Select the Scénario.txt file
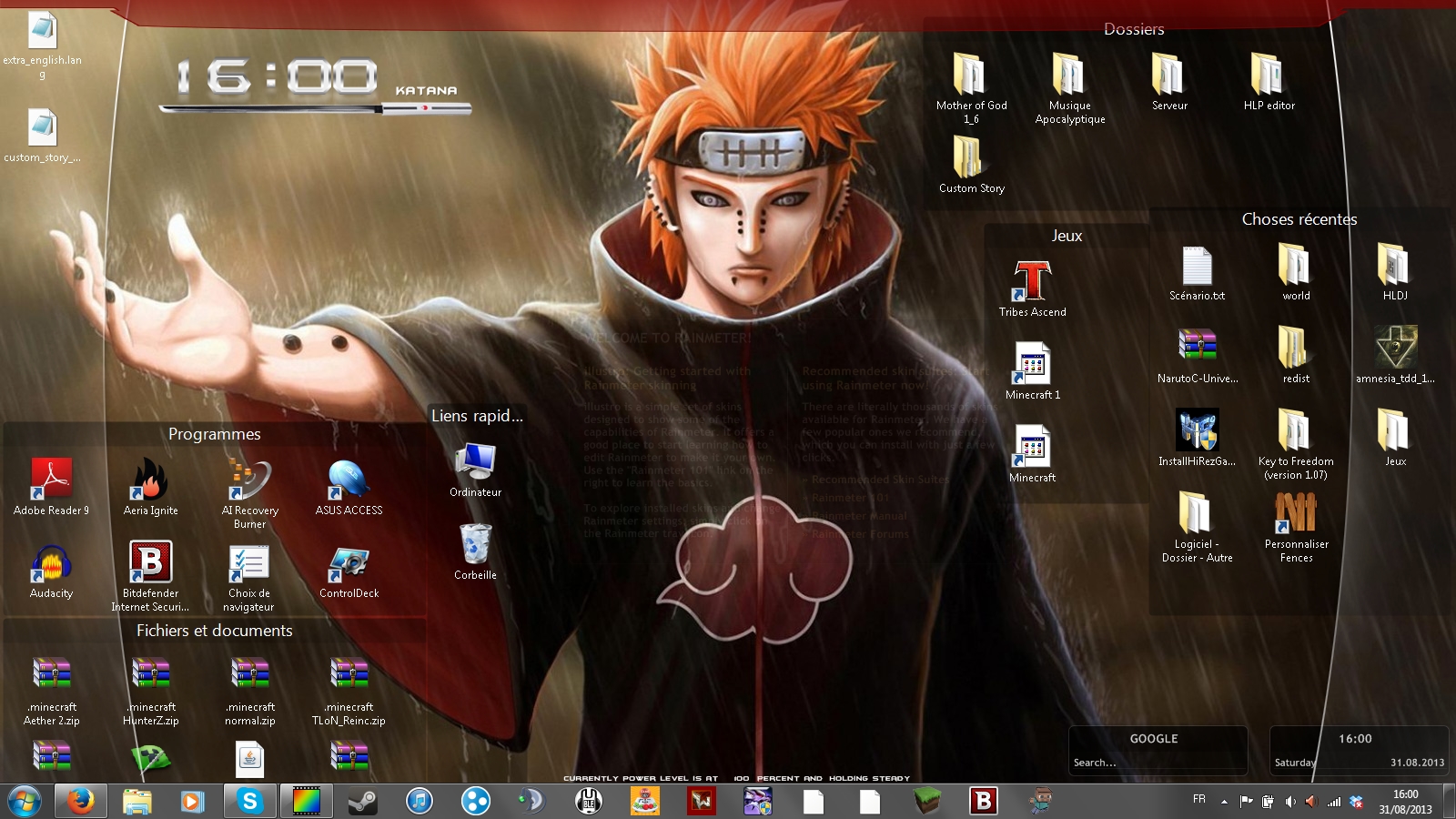Viewport: 1456px width, 819px height. point(1198,273)
